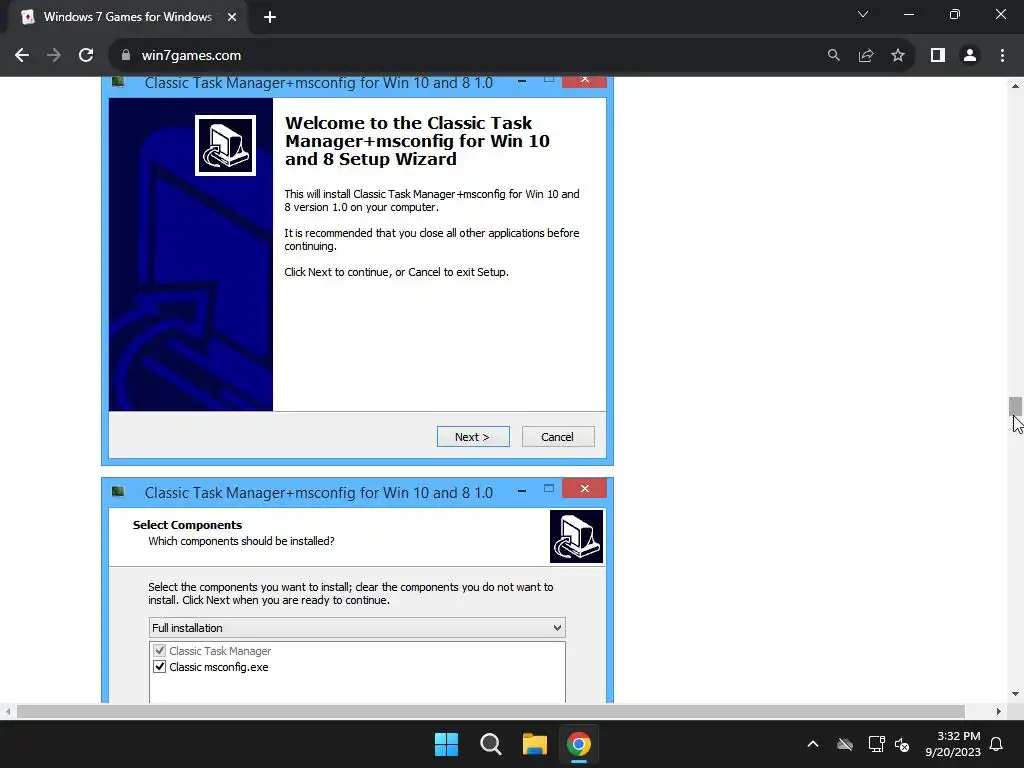
Task: Open the notifications bell
Action: click(x=997, y=744)
